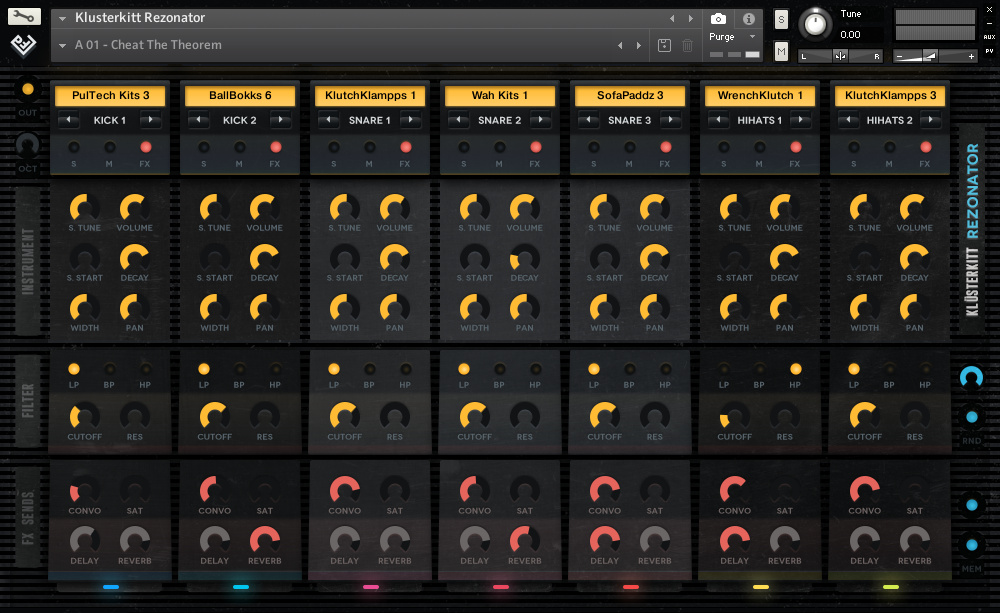Select BP filter on KICK 1
Image resolution: width=1000 pixels, height=613 pixels.
pyautogui.click(x=110, y=369)
